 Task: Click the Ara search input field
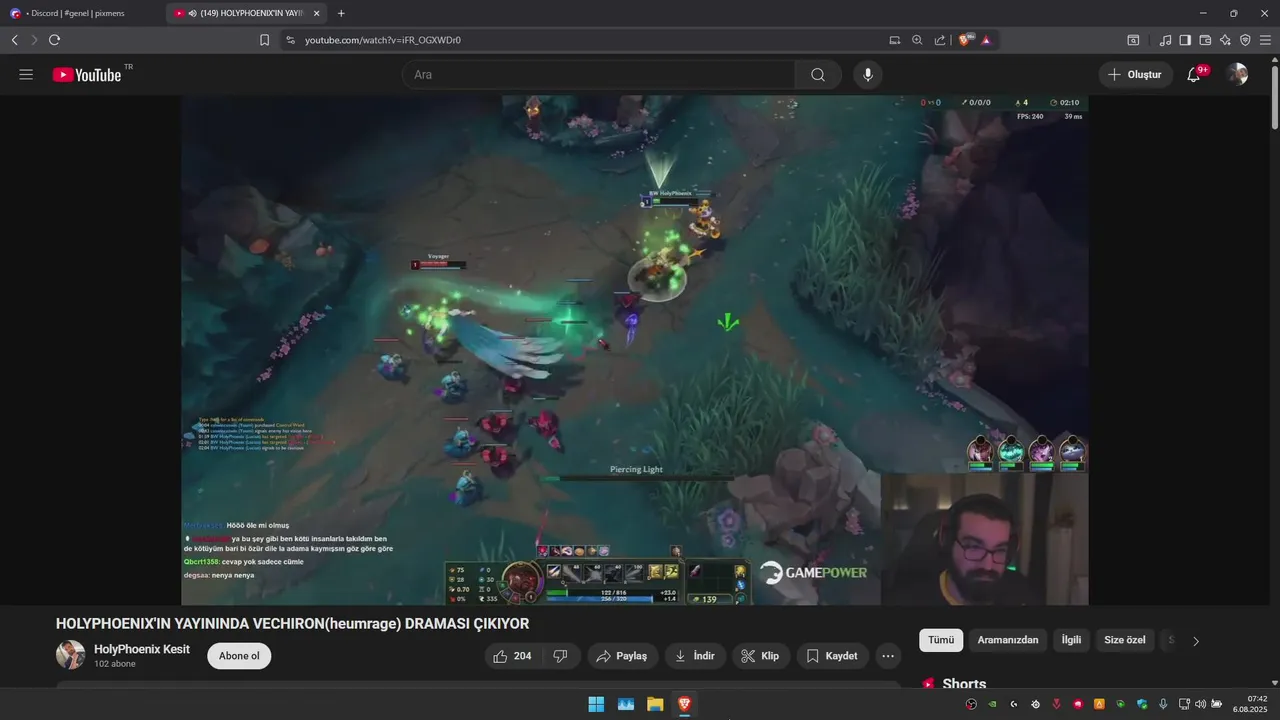pos(600,75)
